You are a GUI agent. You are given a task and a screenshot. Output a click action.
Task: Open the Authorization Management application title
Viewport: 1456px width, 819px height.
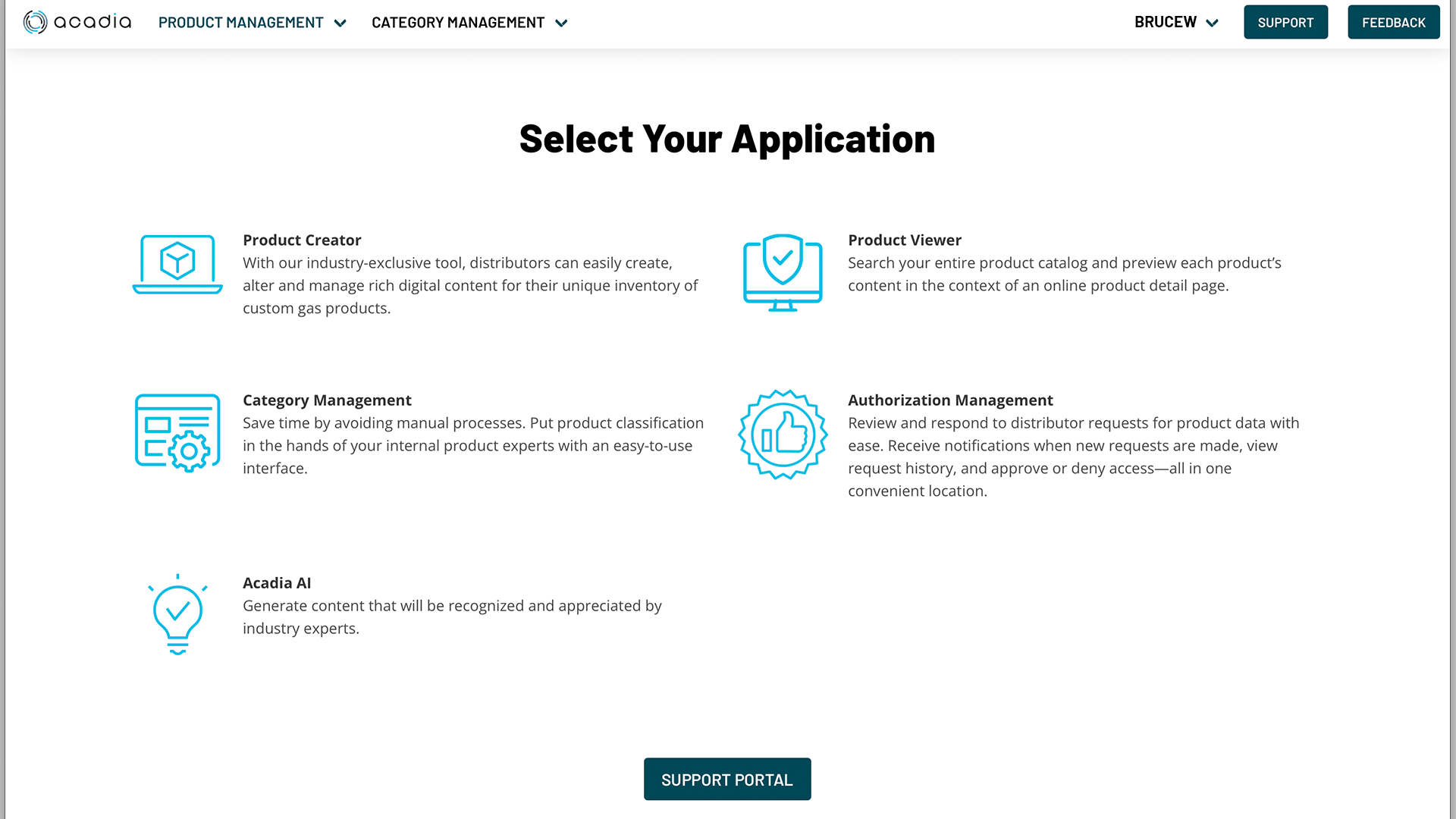click(x=950, y=400)
